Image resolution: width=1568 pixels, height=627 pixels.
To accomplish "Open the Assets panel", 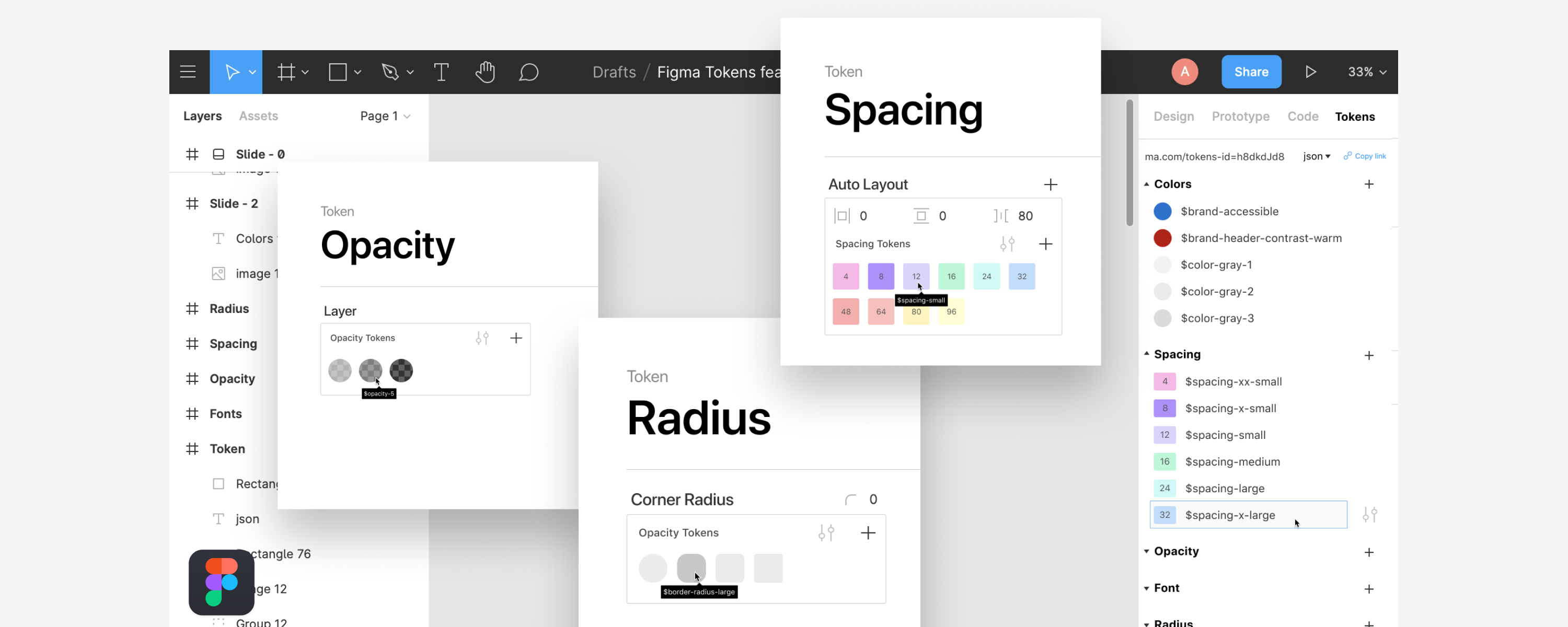I will (258, 115).
